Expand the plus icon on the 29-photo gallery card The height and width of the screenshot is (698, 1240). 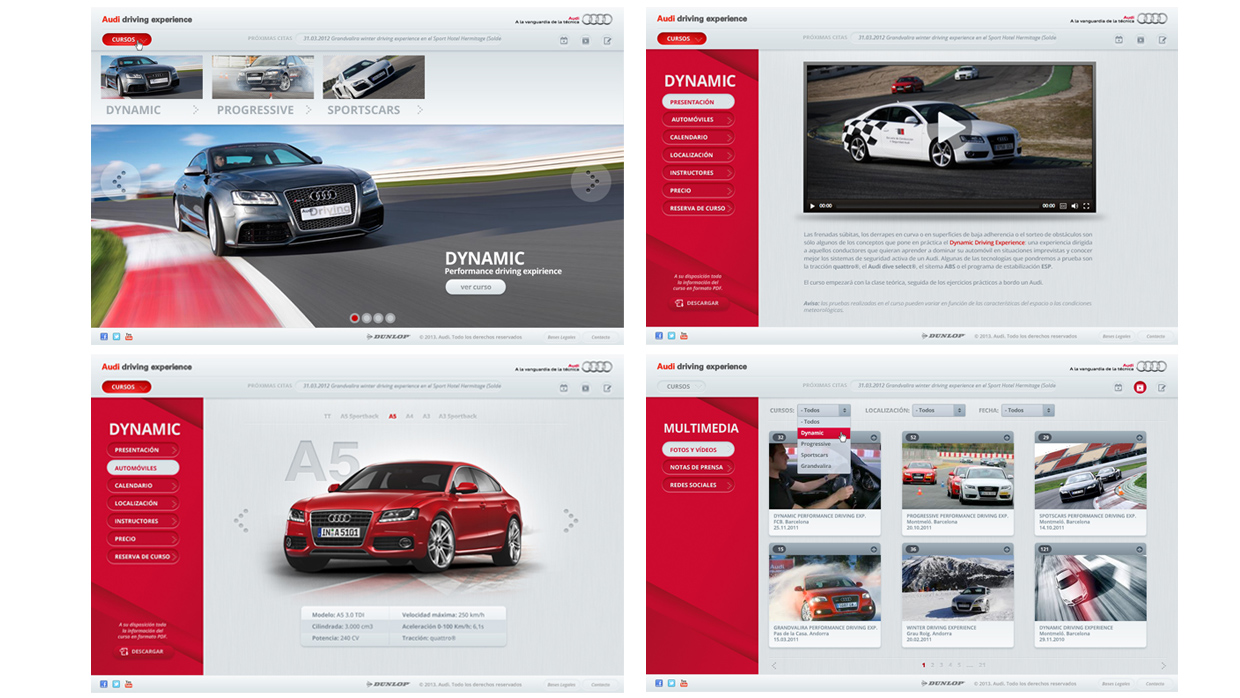pyautogui.click(x=1139, y=438)
